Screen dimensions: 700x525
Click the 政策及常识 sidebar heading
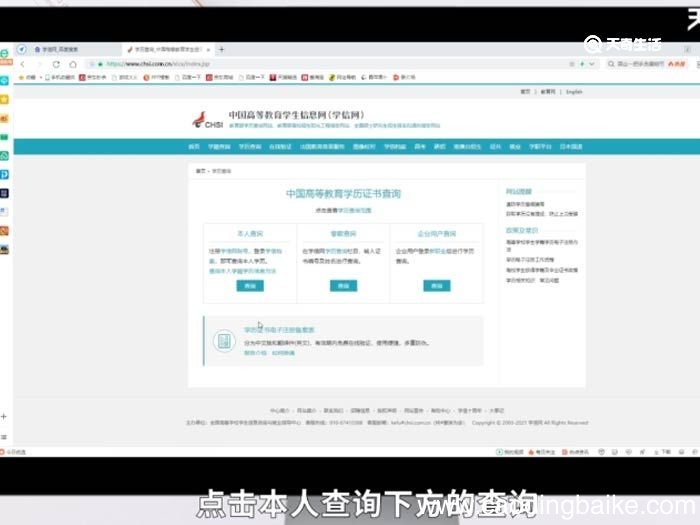pos(522,230)
